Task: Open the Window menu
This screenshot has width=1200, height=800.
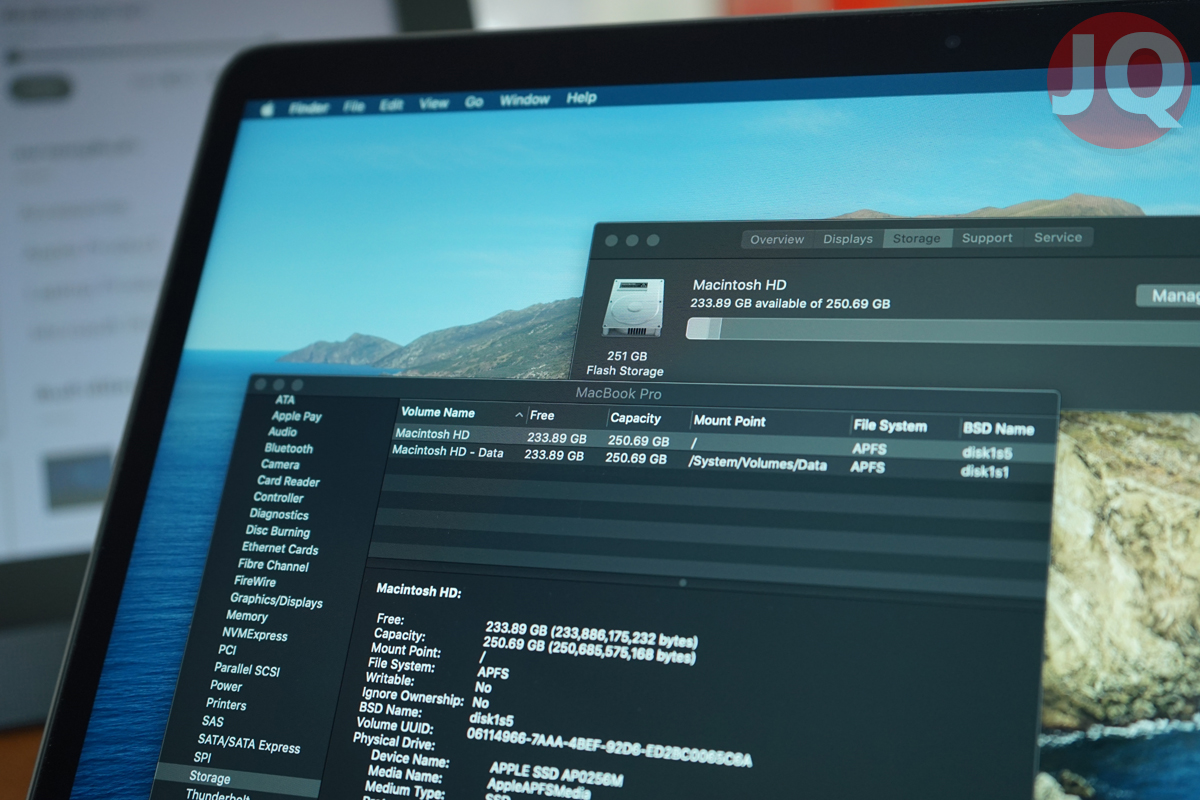Action: 525,100
